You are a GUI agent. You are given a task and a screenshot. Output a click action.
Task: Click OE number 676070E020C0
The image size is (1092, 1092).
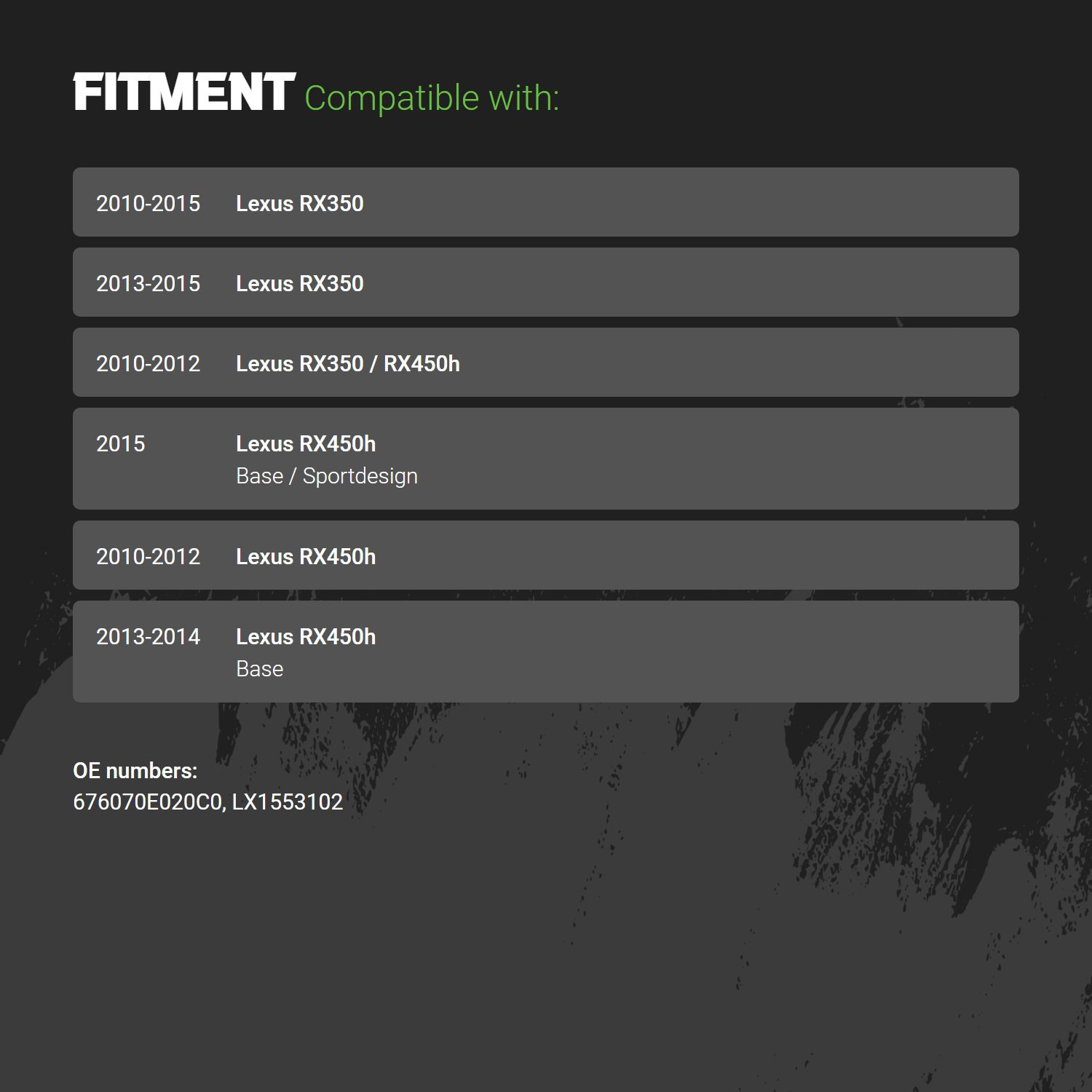[148, 802]
